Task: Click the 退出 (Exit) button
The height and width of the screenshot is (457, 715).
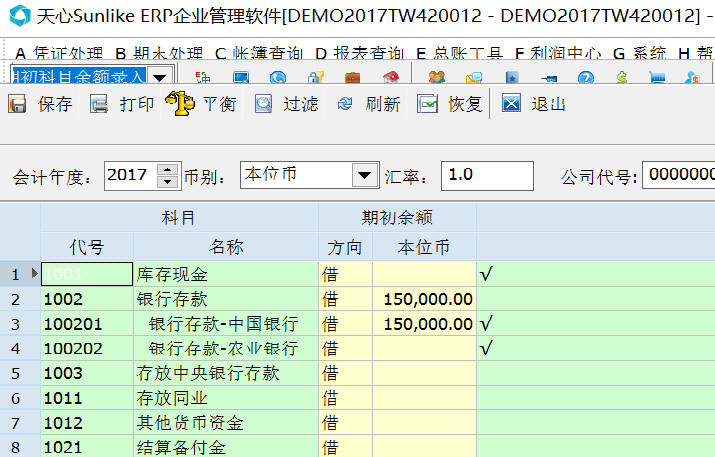Action: click(534, 104)
